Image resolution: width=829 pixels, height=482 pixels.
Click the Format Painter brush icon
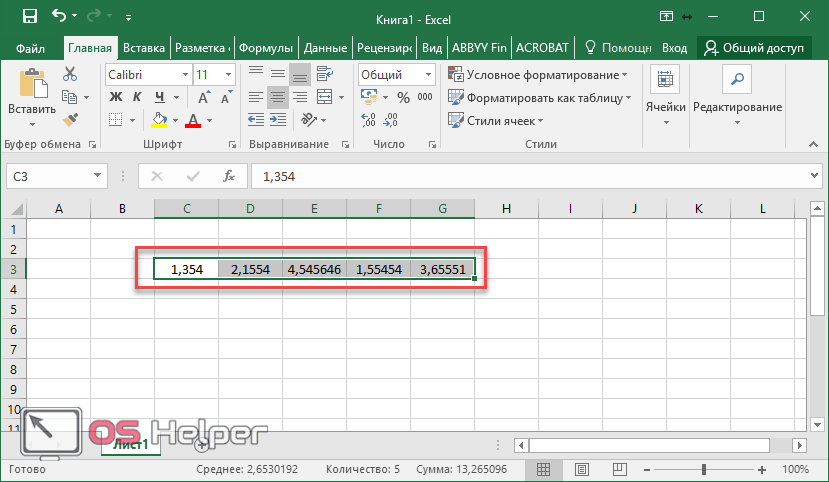coord(70,119)
